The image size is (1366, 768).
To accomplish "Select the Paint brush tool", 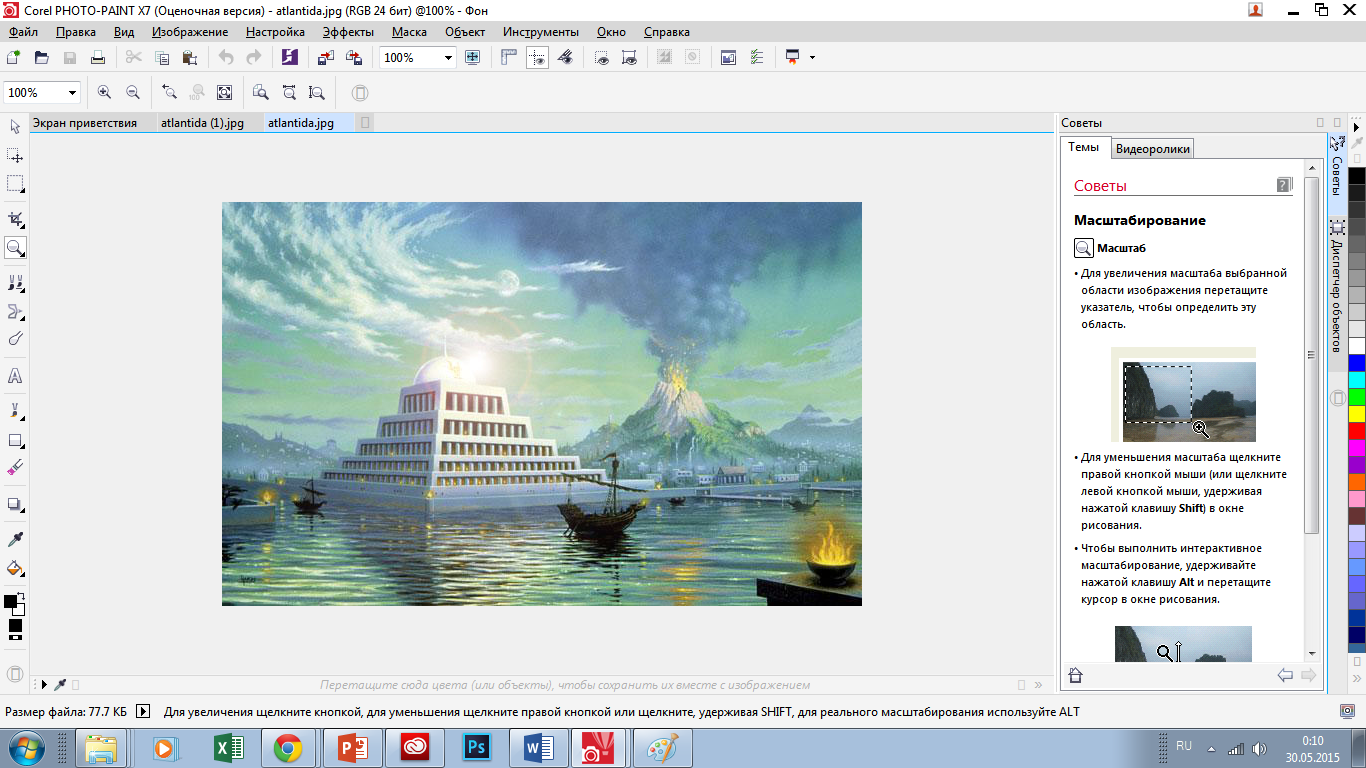I will tap(15, 411).
